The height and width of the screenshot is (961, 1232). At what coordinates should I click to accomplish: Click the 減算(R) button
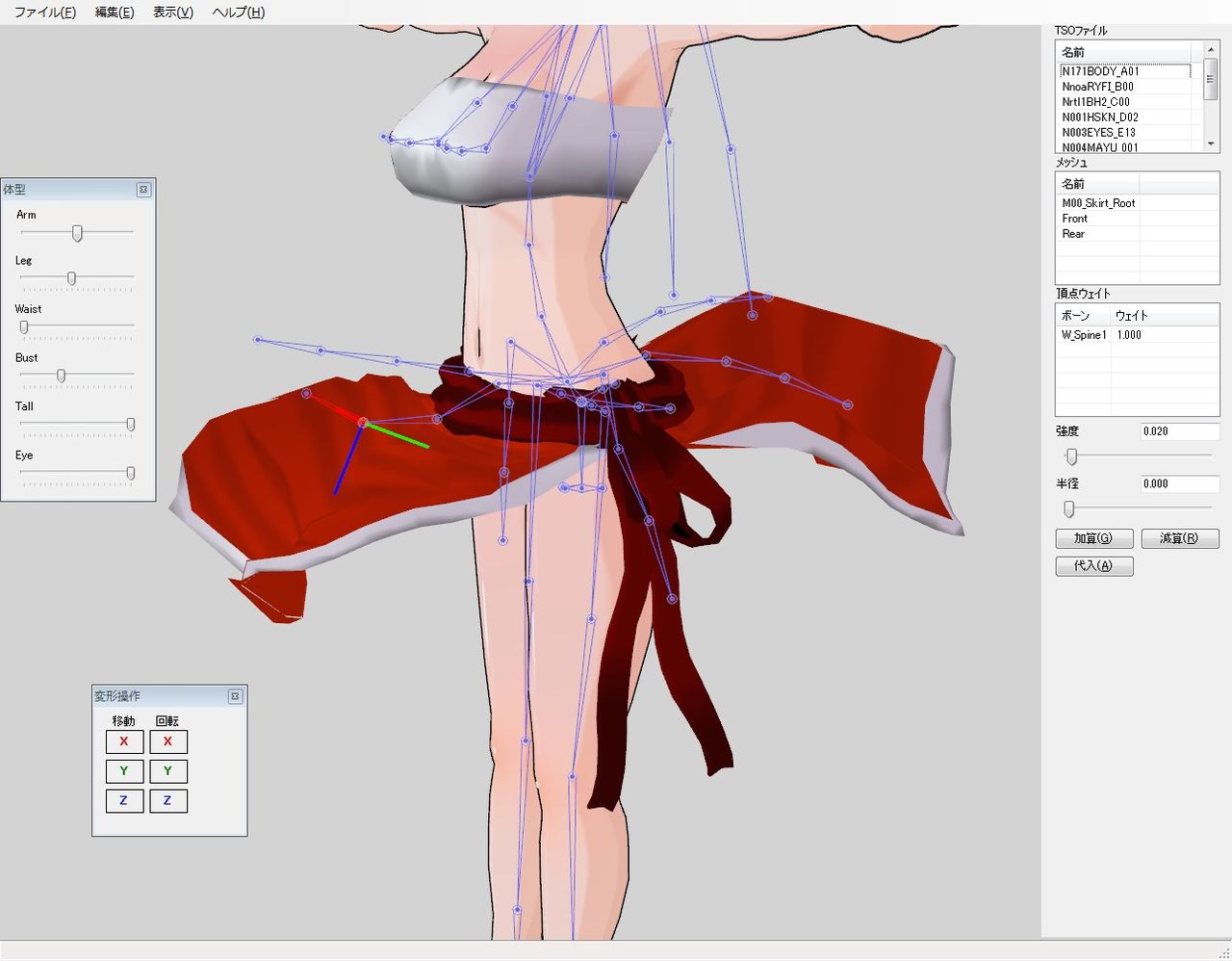point(1180,538)
